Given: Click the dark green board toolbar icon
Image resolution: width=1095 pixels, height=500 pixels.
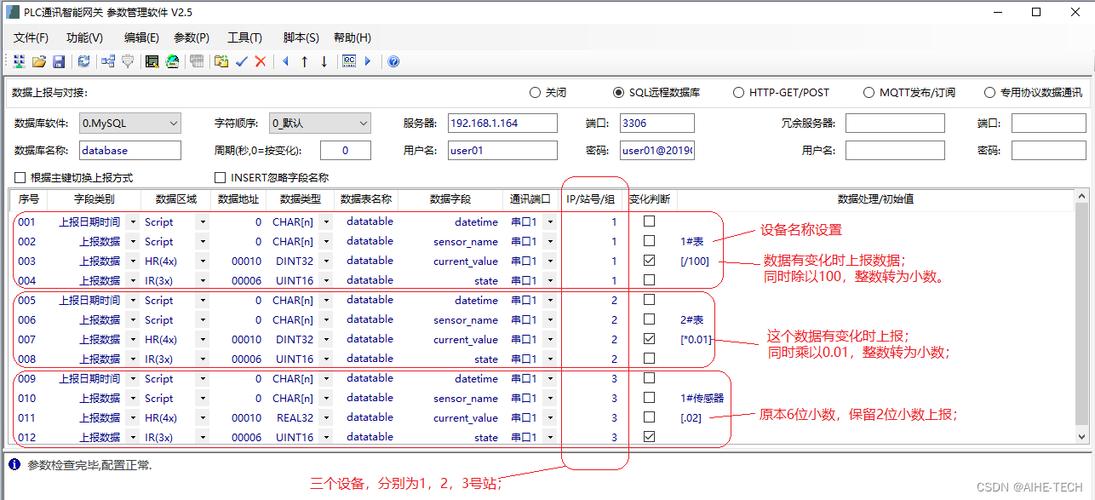Looking at the screenshot, I should click(x=152, y=61).
